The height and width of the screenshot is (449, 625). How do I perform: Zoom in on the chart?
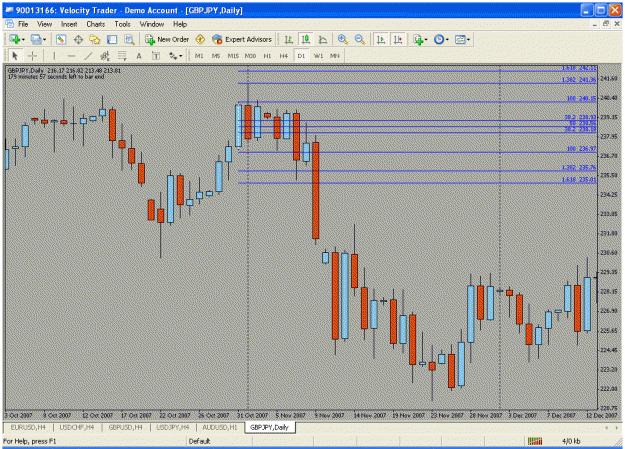[x=342, y=39]
